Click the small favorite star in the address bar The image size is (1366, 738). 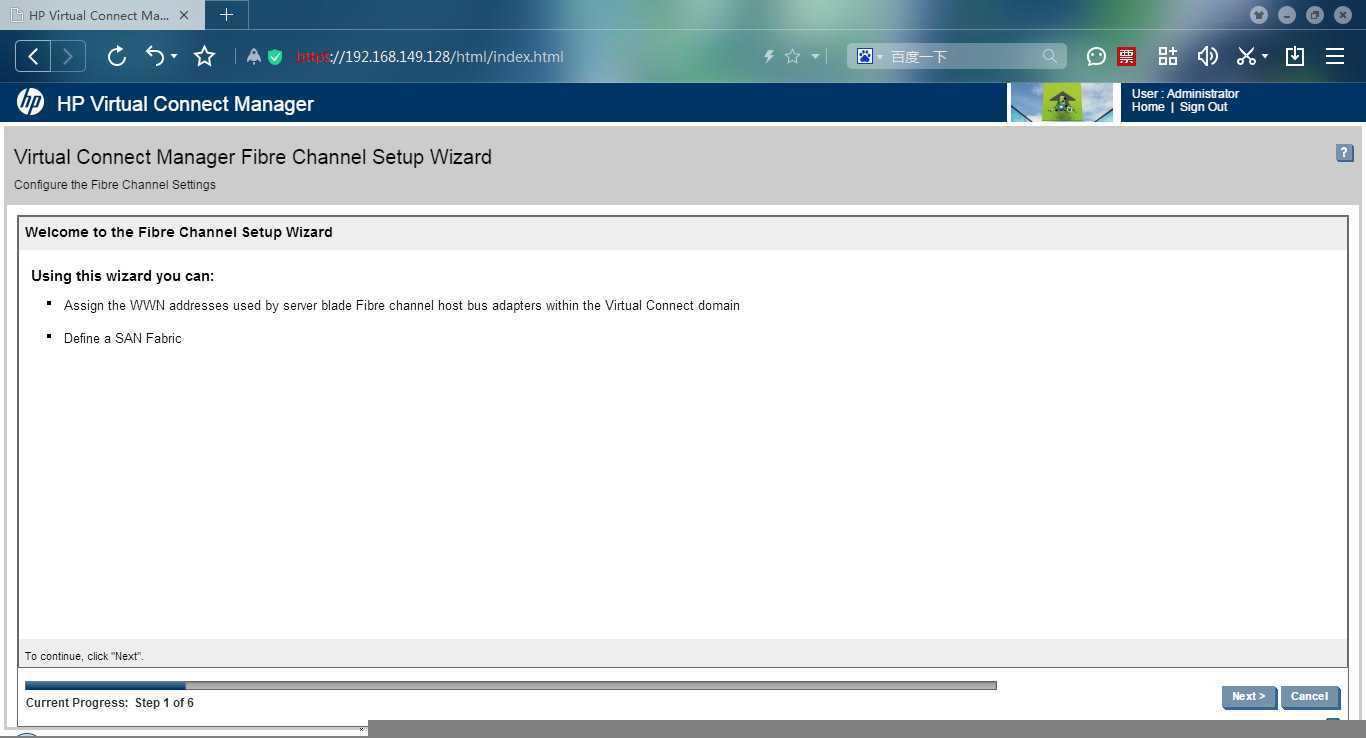coord(792,57)
